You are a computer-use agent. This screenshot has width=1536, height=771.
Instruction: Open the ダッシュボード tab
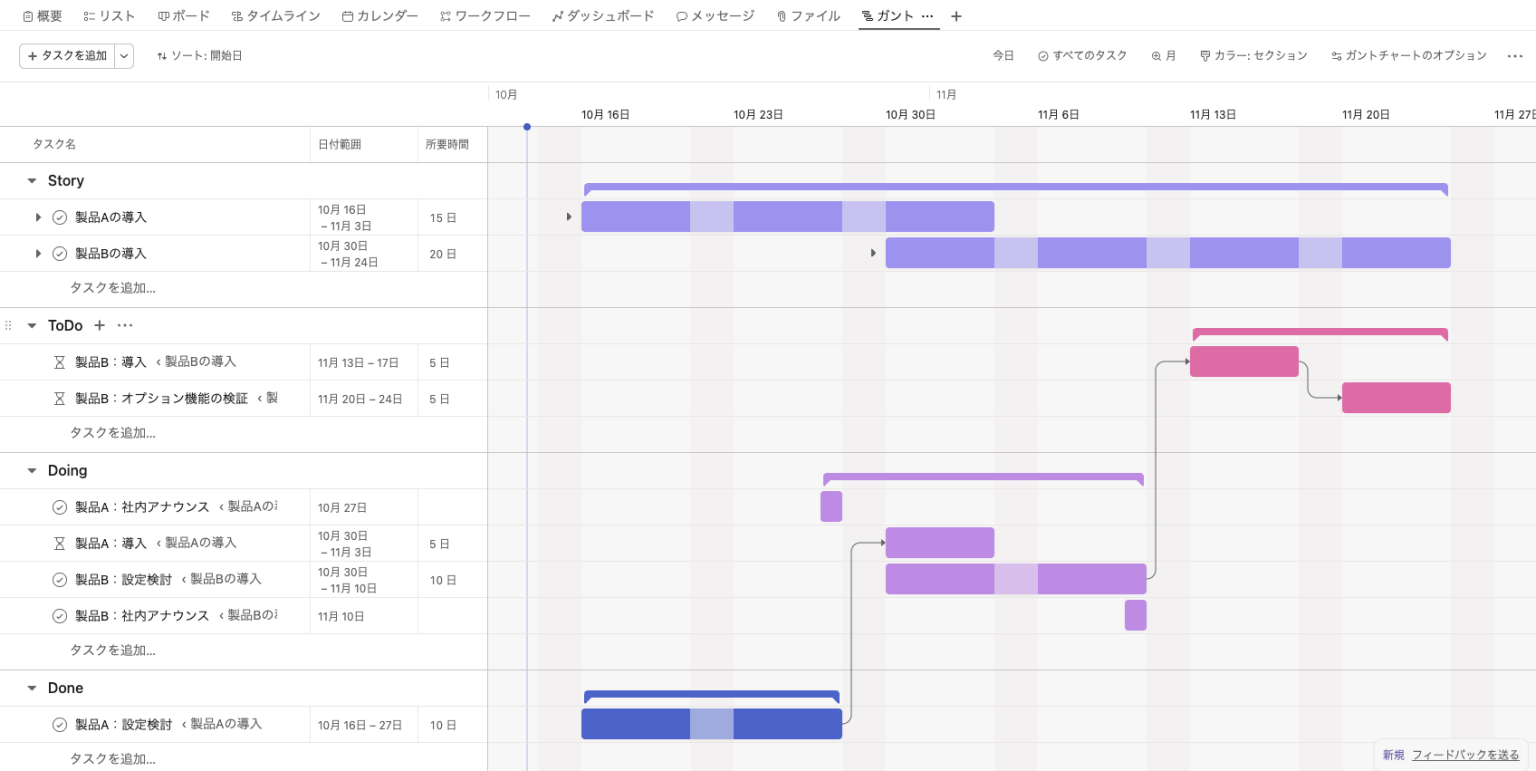[x=603, y=16]
